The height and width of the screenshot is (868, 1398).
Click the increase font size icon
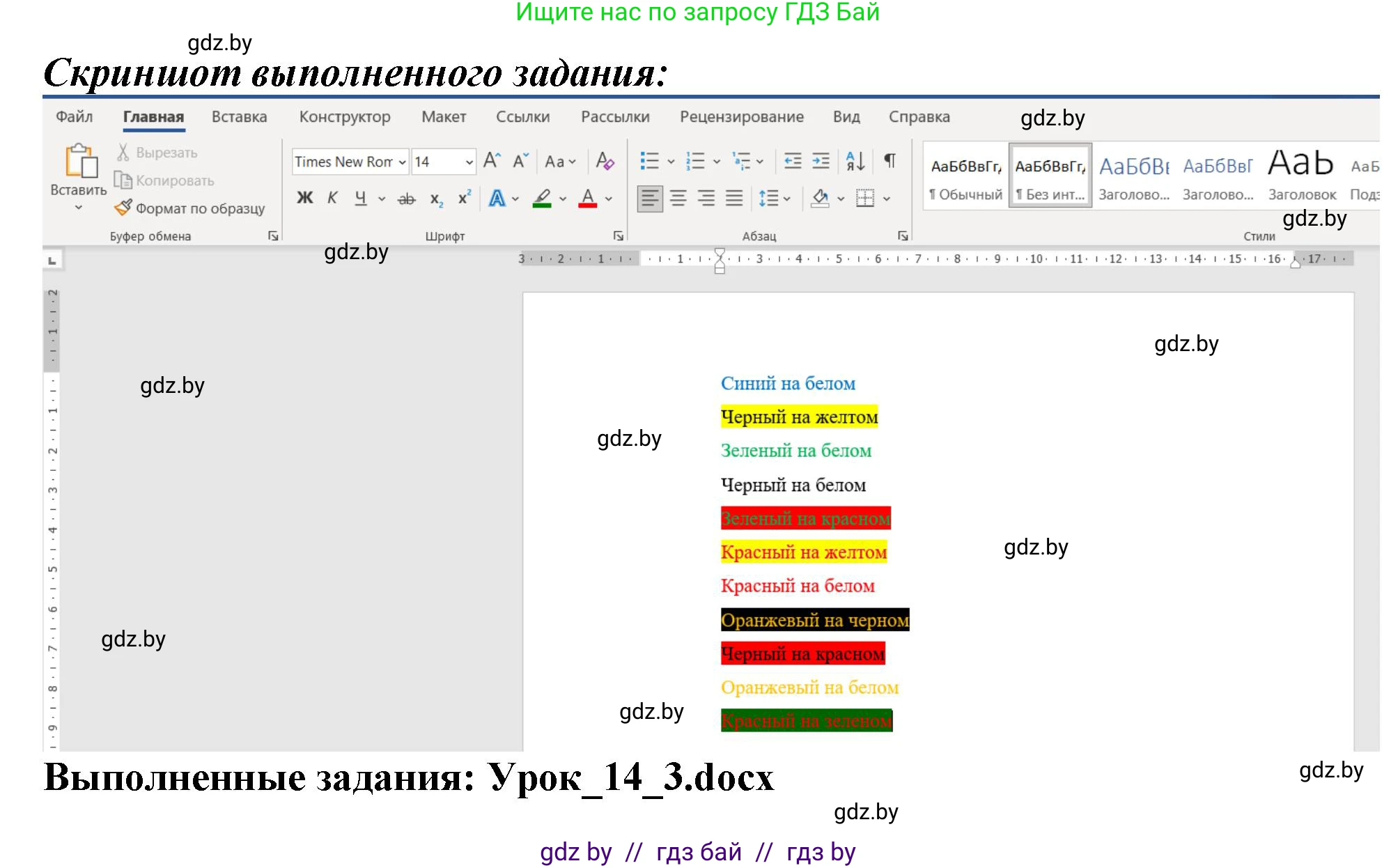click(492, 161)
